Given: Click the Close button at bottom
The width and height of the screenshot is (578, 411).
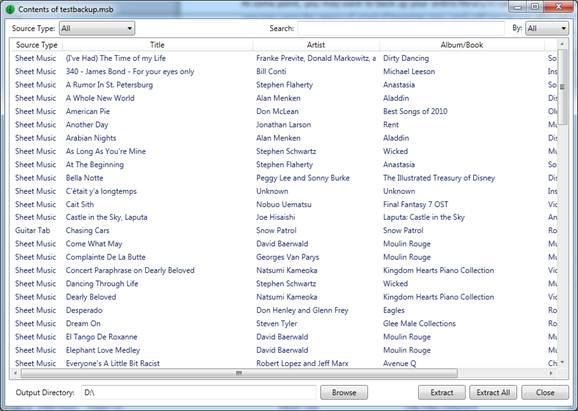Looking at the screenshot, I should coord(545,393).
